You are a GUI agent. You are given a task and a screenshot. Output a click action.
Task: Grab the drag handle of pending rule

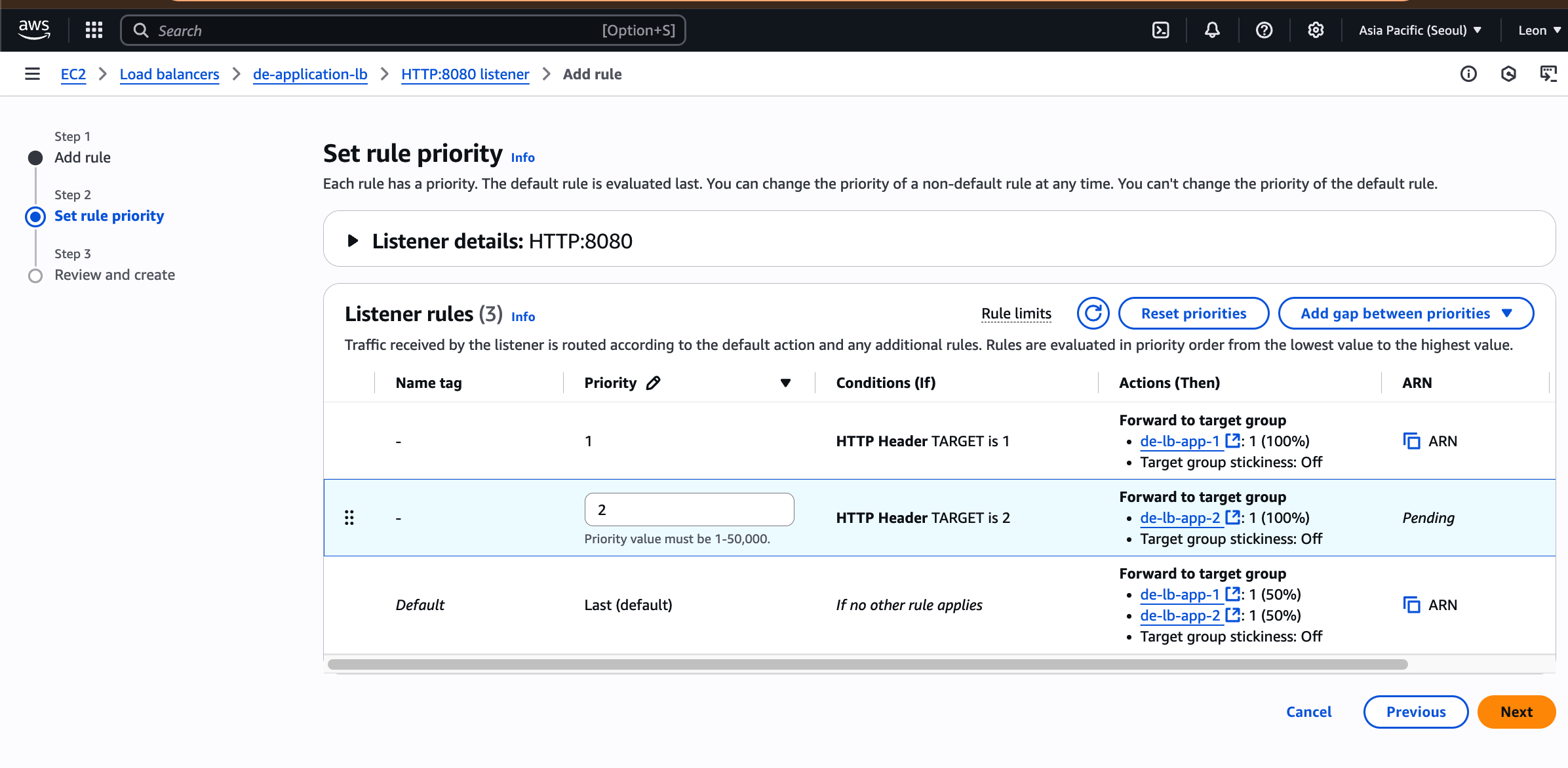coord(349,518)
